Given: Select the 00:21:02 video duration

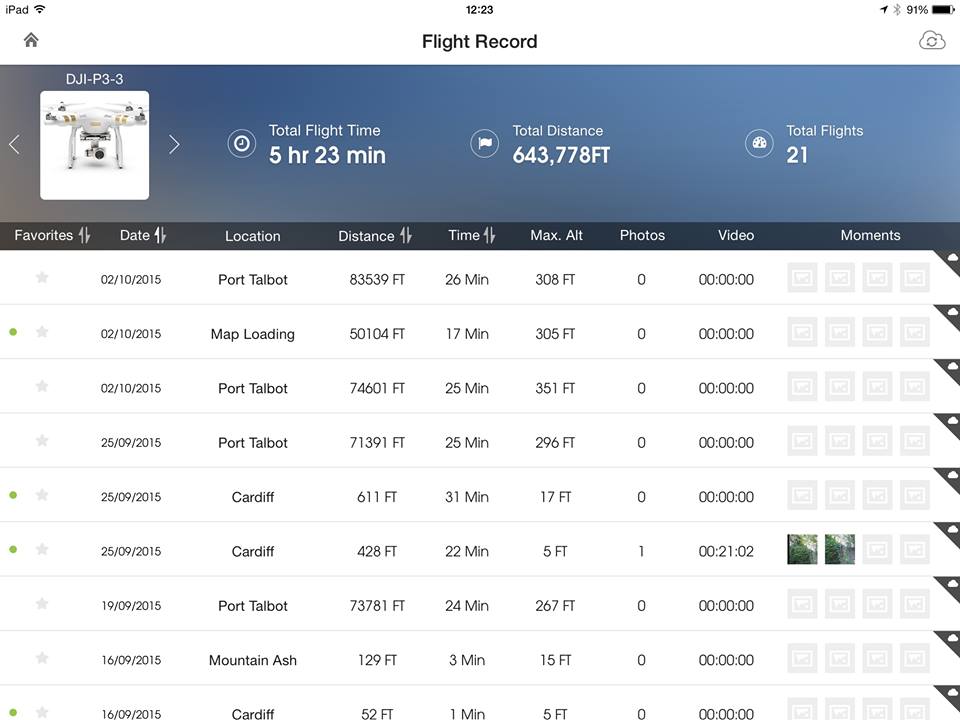Looking at the screenshot, I should tap(726, 551).
